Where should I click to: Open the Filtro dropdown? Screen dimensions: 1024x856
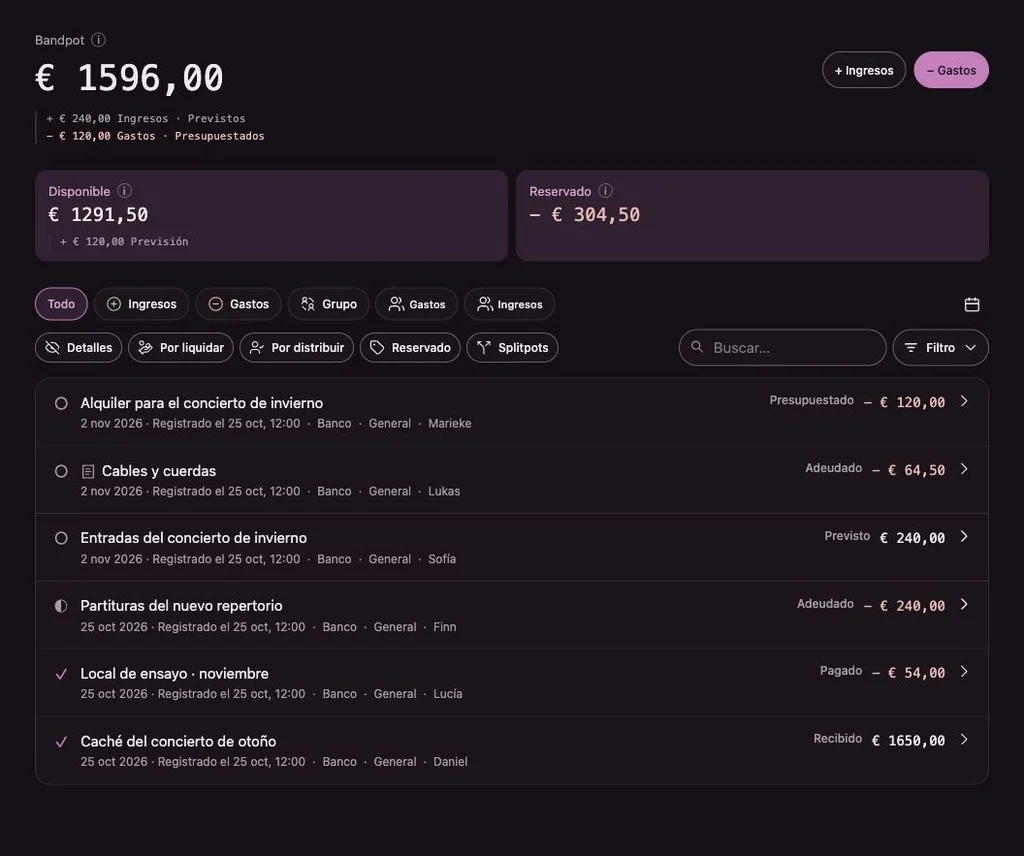(940, 347)
